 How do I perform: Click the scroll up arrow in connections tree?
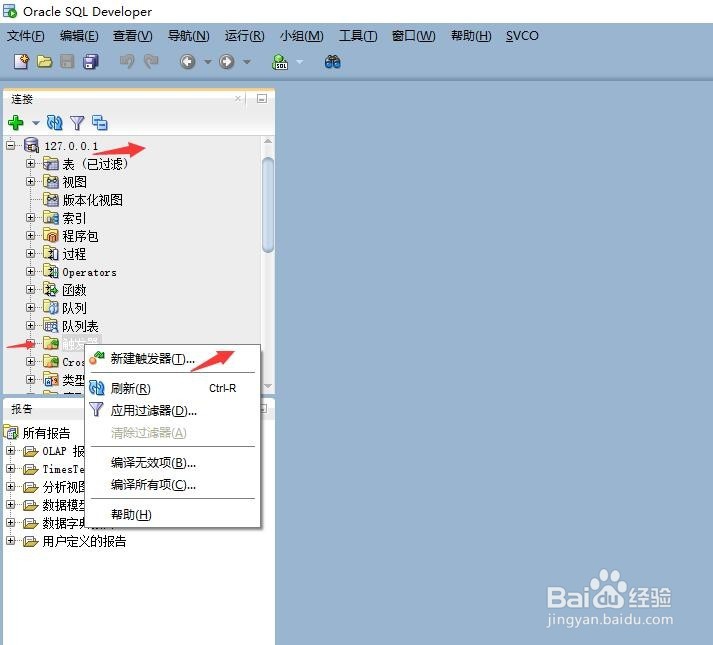(x=268, y=141)
